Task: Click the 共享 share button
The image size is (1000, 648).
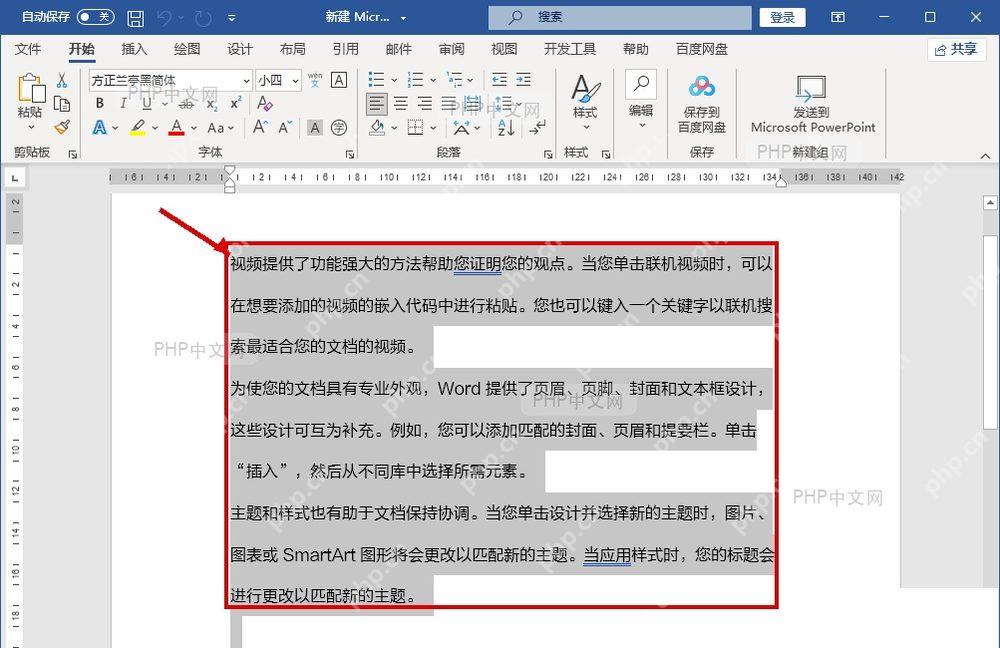Action: 957,49
